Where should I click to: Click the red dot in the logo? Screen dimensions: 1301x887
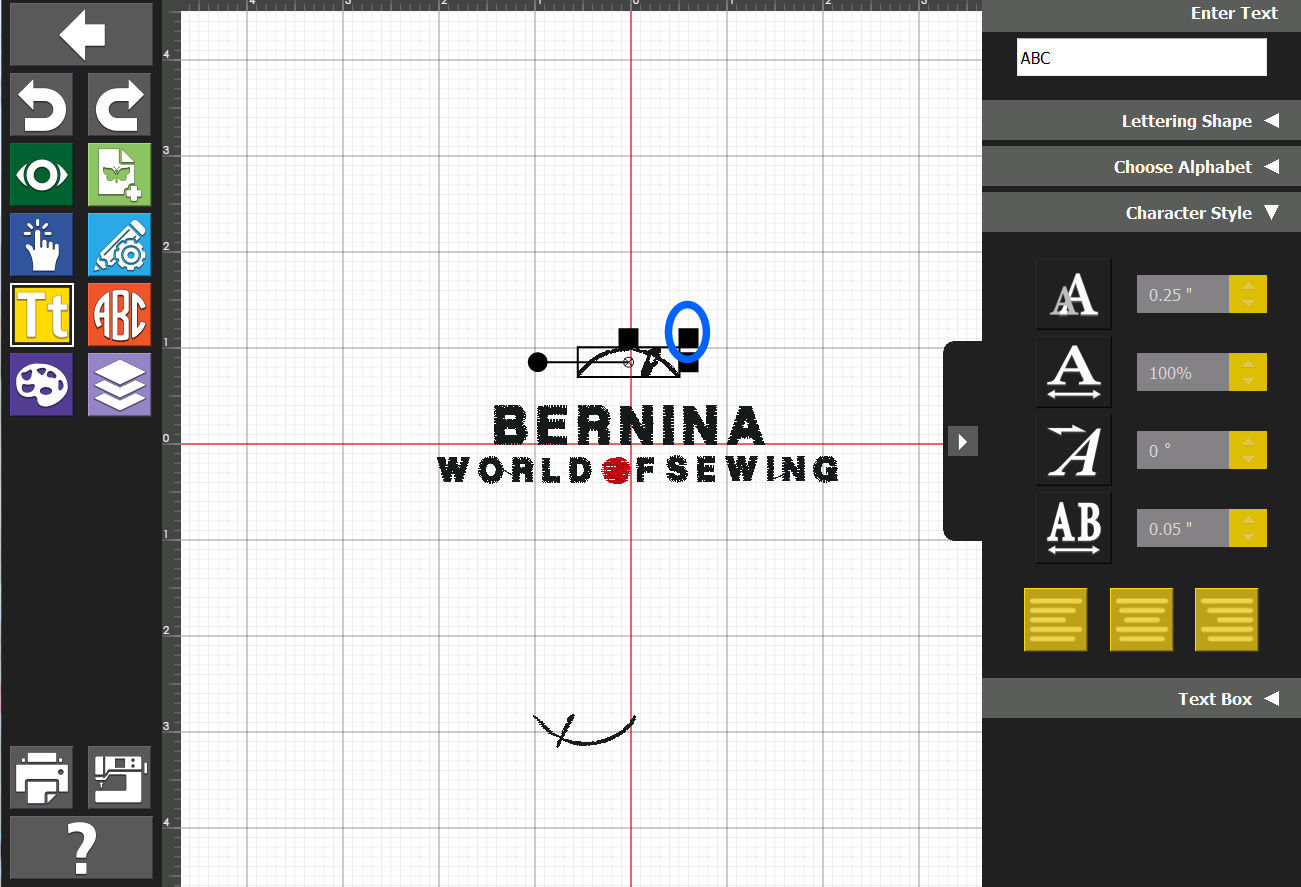[616, 470]
